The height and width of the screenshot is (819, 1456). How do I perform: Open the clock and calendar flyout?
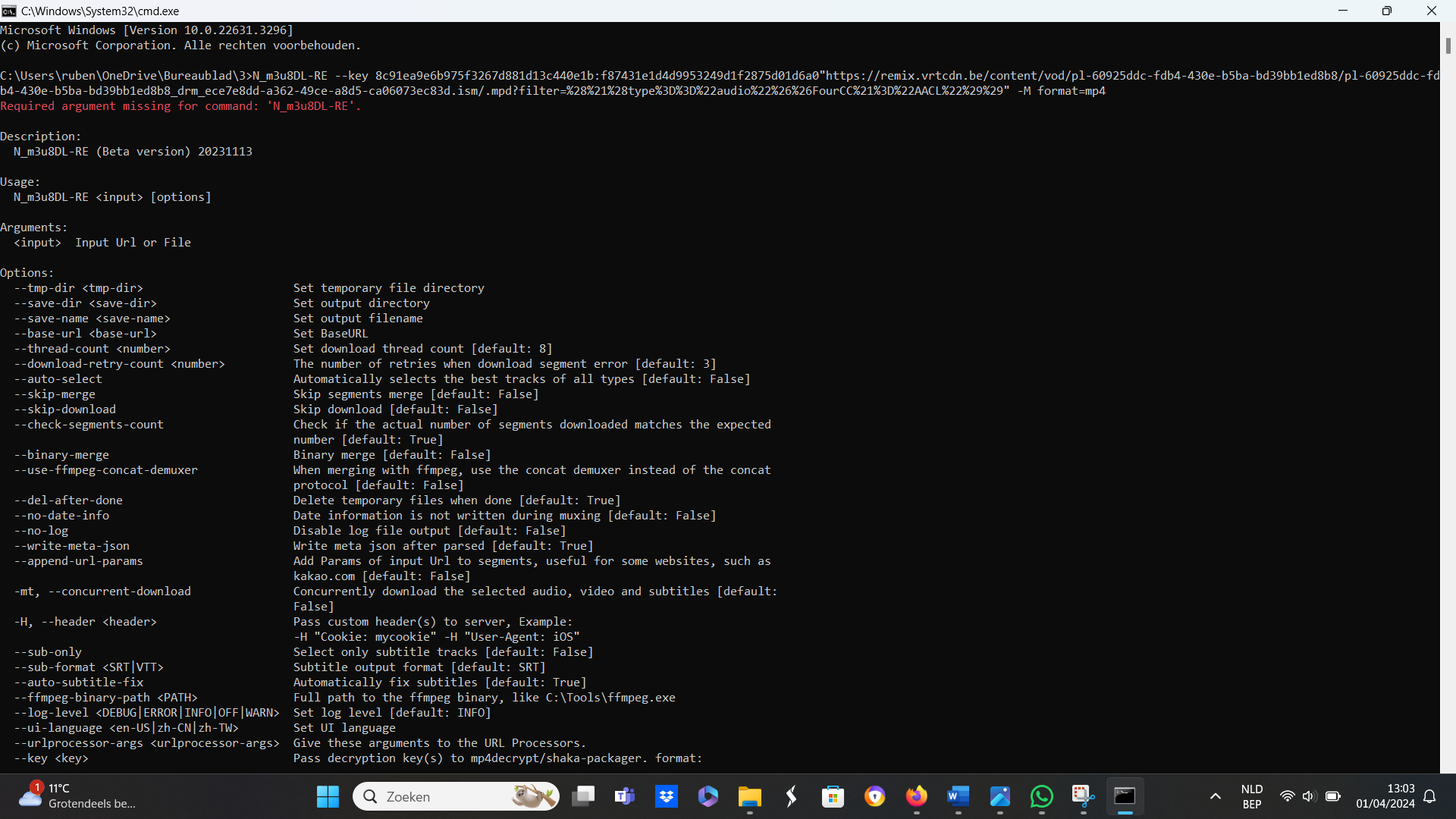coord(1385,796)
